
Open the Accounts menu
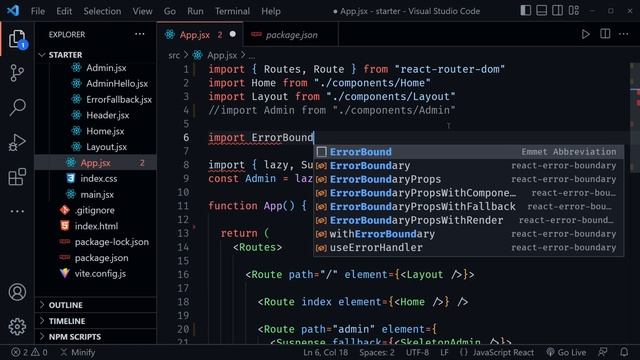click(17, 292)
